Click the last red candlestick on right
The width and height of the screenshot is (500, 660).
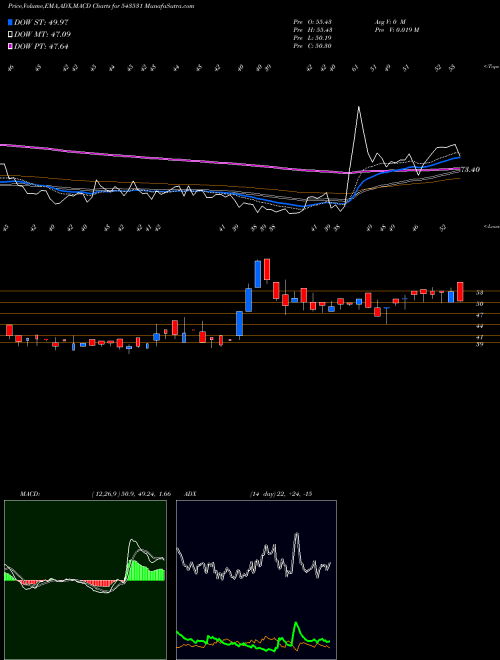pos(460,291)
